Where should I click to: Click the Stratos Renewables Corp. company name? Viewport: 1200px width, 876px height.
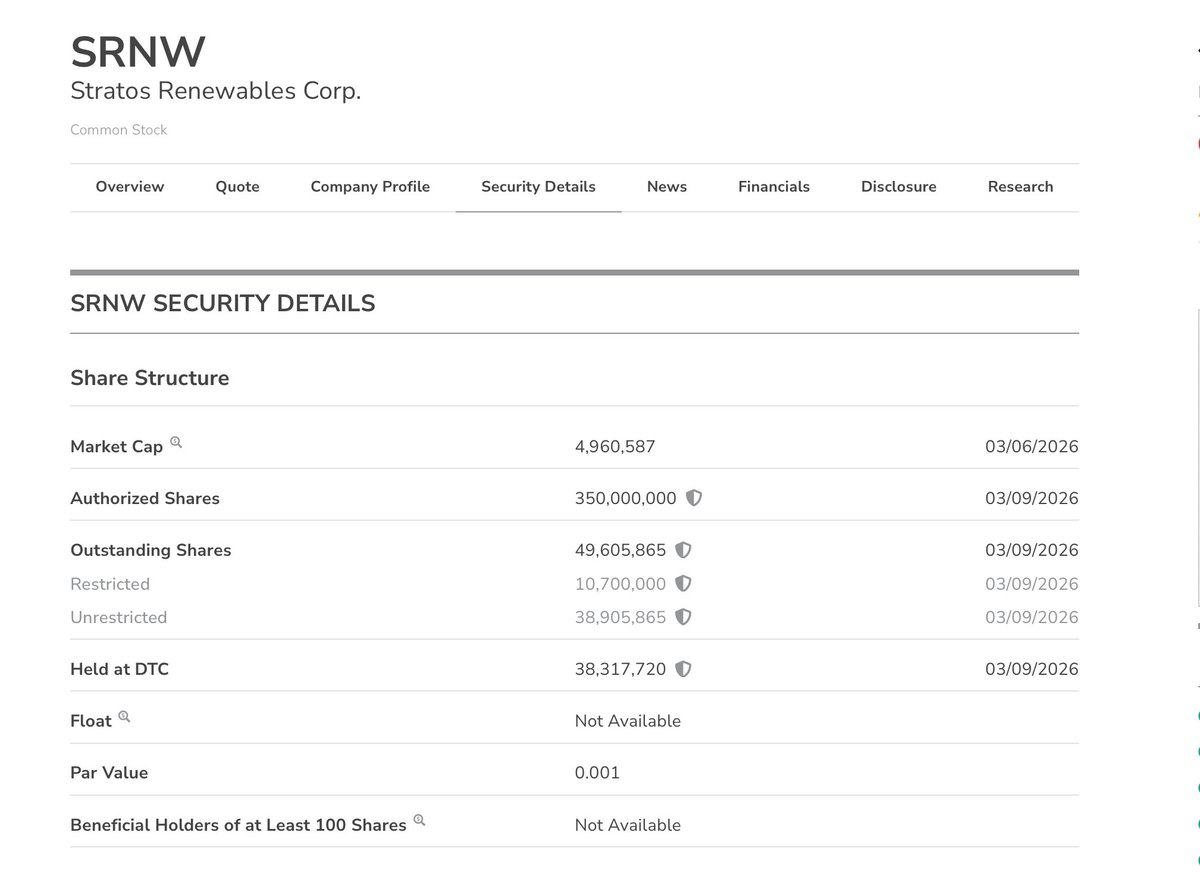click(x=216, y=91)
